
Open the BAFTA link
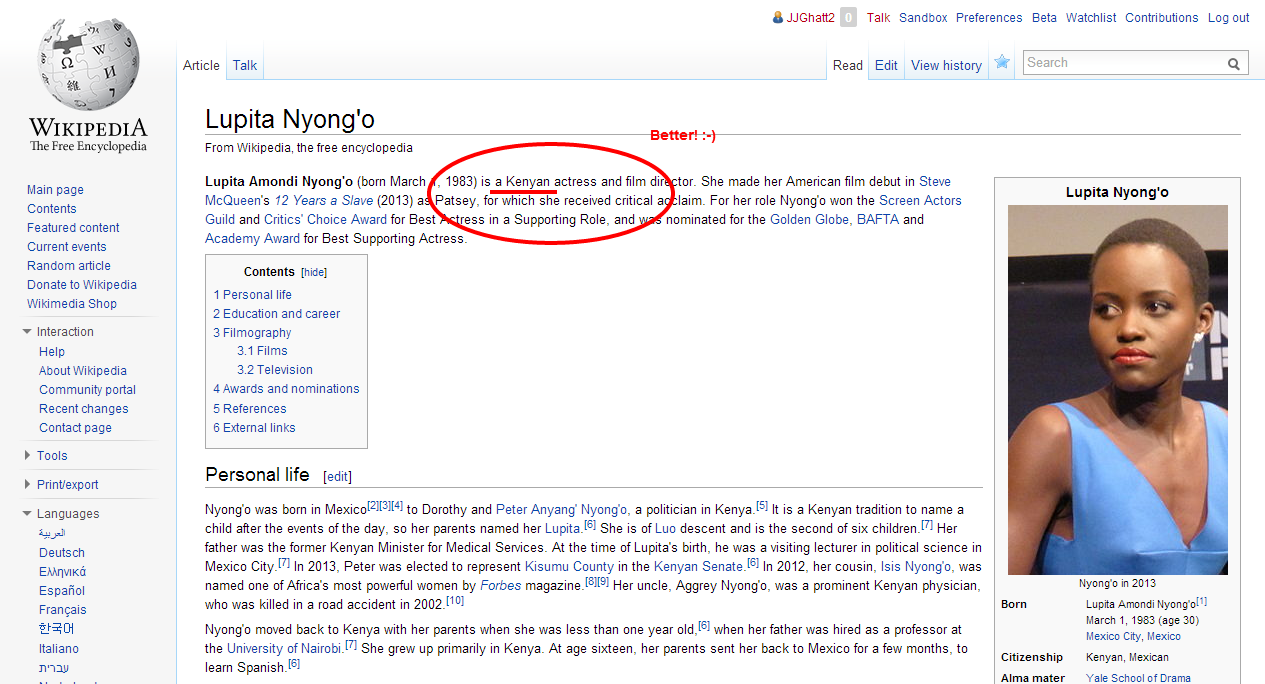pyautogui.click(x=878, y=220)
